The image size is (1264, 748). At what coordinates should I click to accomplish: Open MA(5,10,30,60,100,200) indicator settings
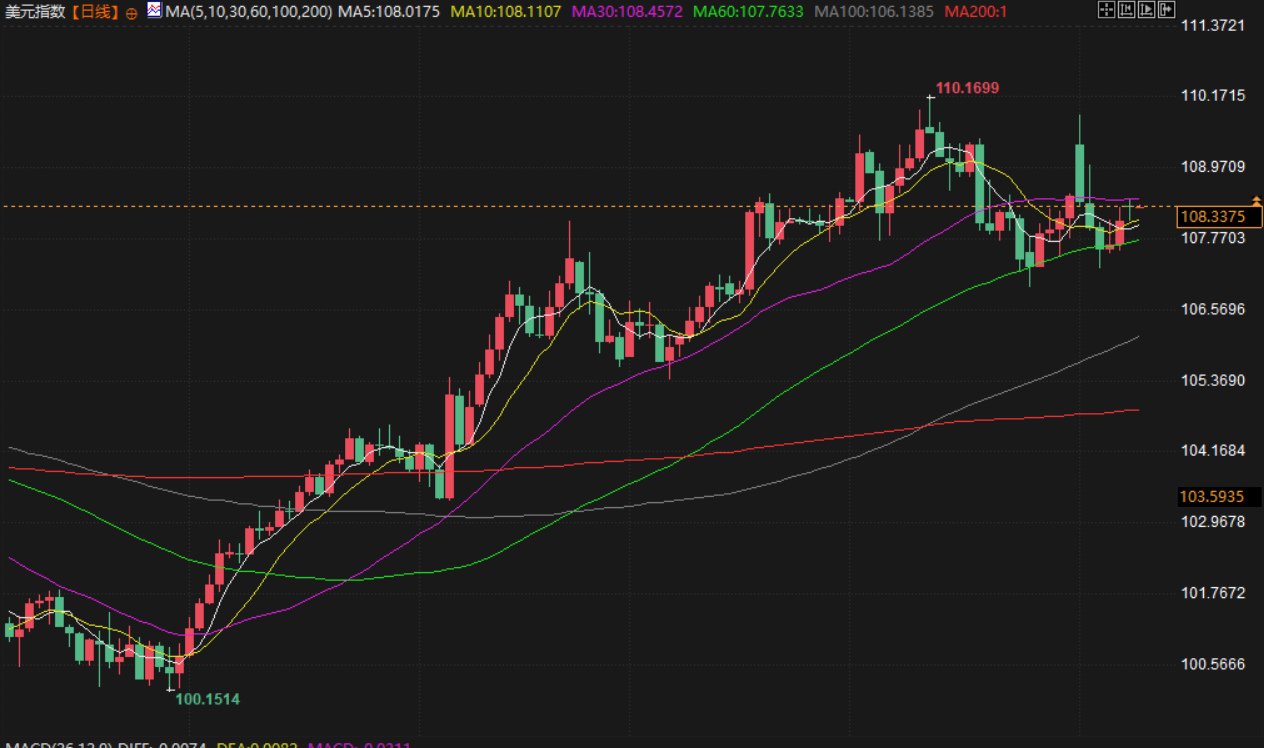pos(249,12)
